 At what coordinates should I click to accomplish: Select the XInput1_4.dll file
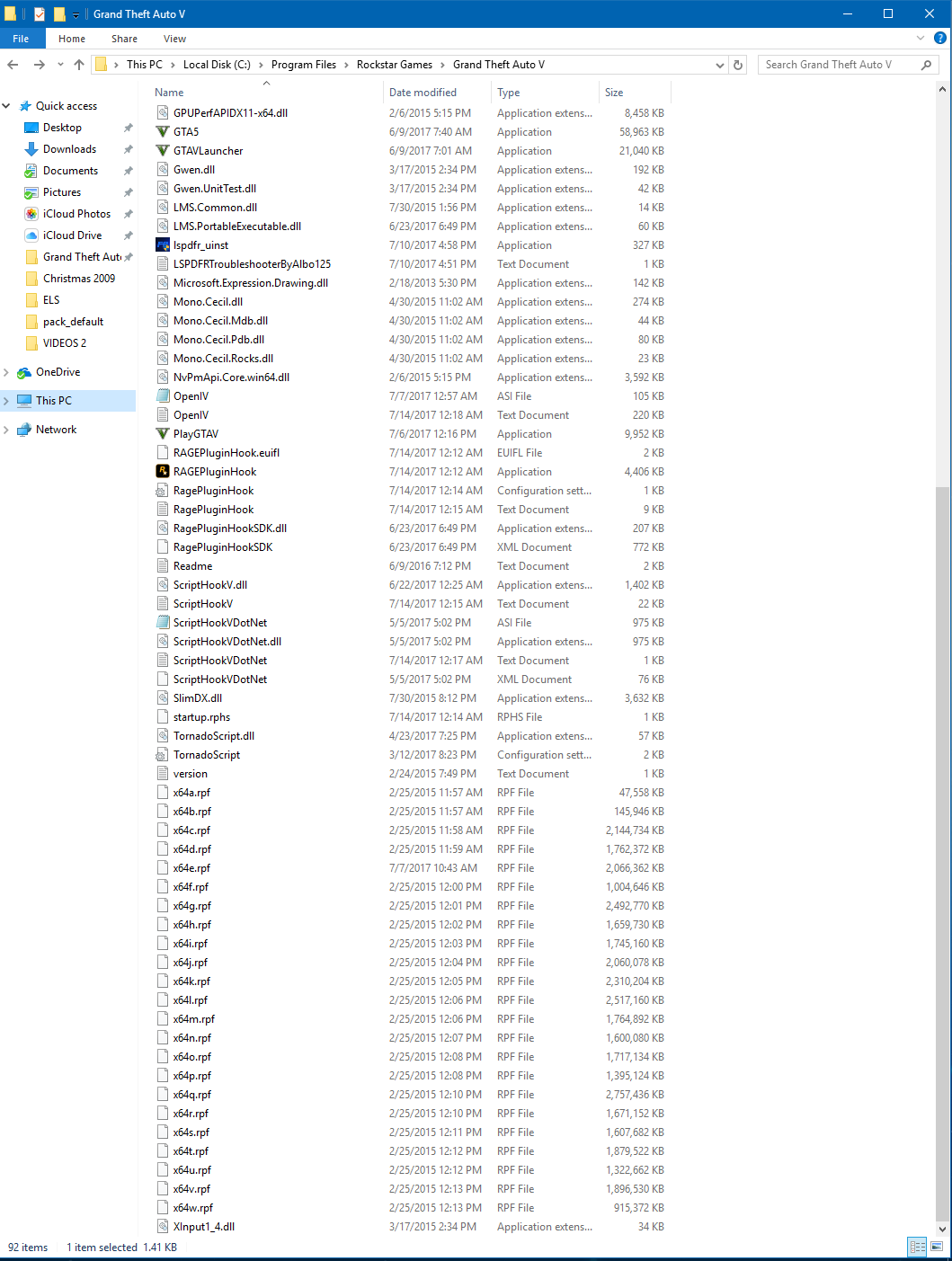[204, 1227]
